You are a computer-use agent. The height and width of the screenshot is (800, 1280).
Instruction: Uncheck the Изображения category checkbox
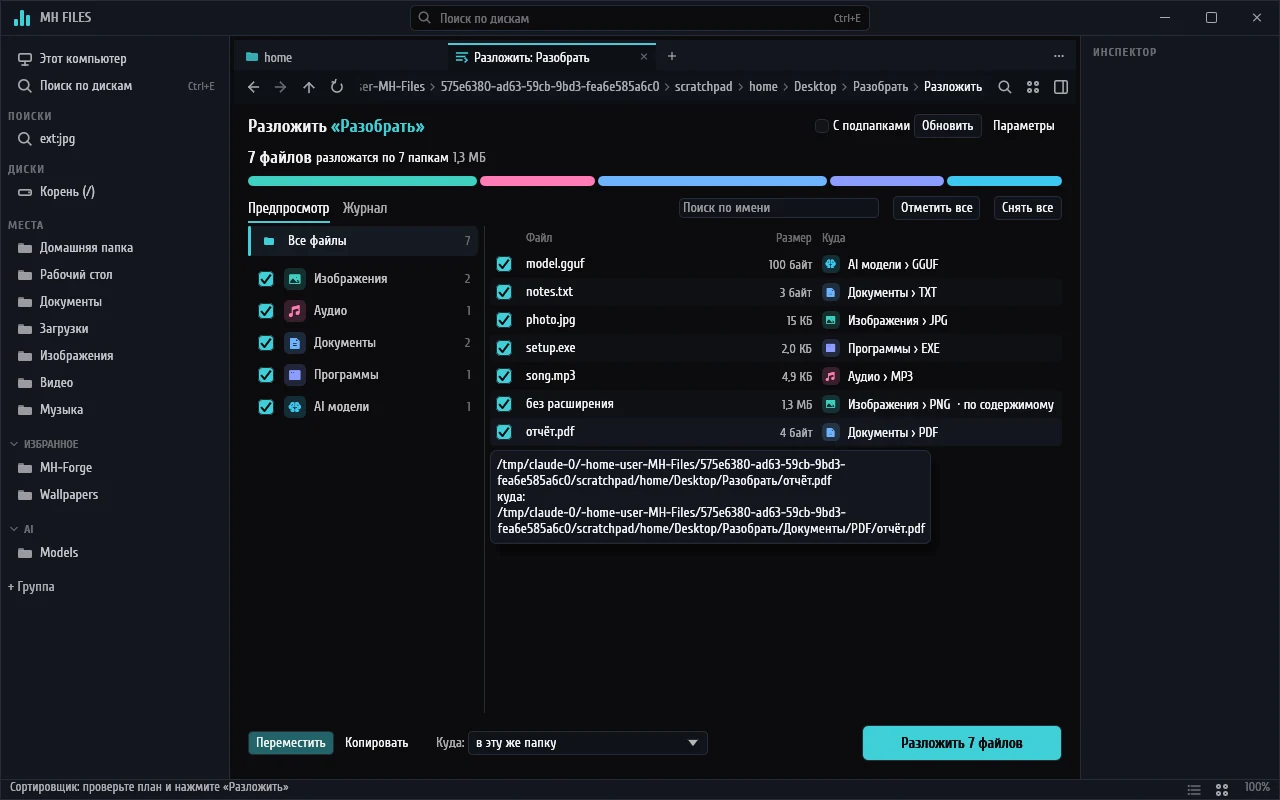[x=266, y=279]
